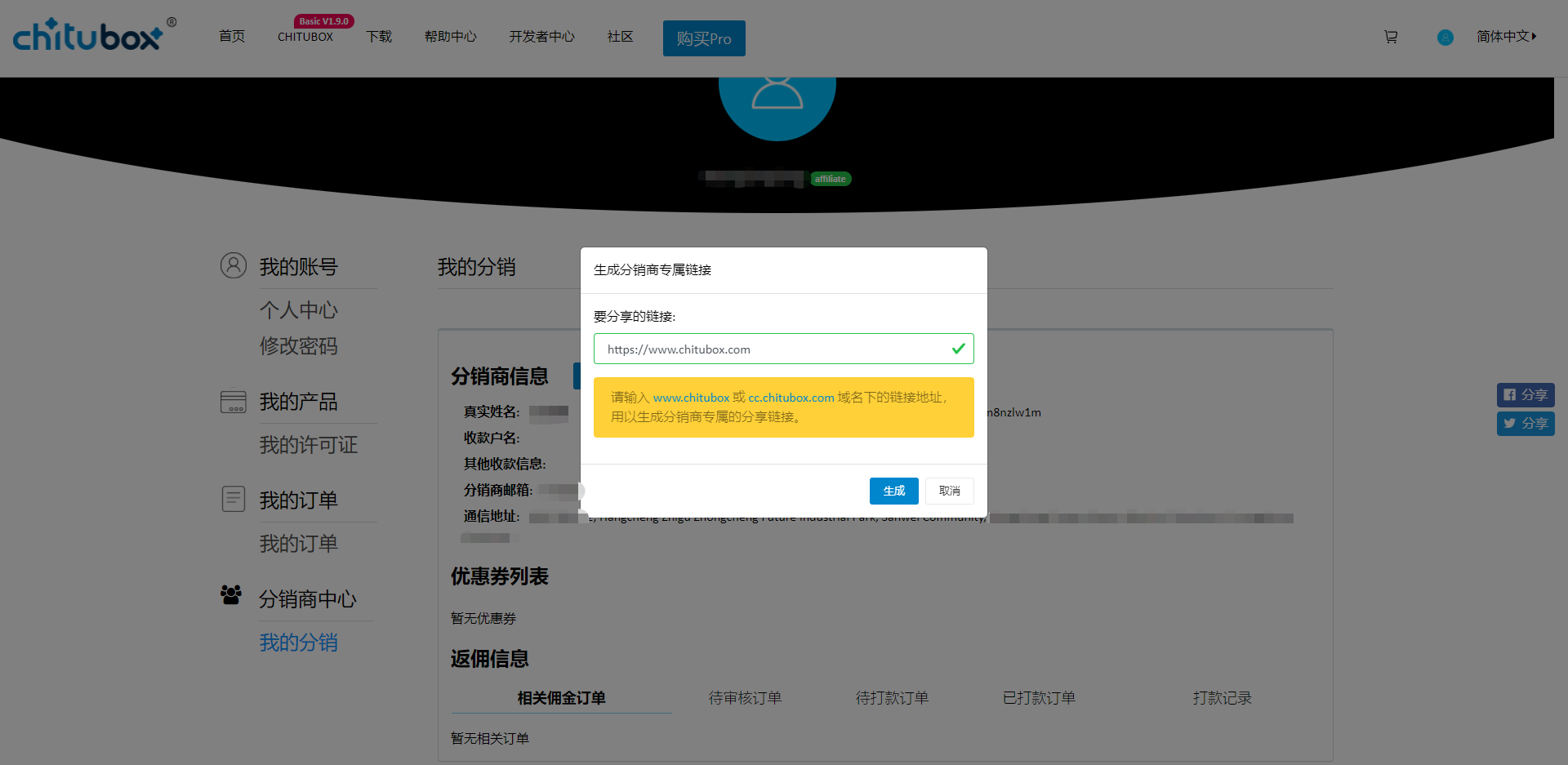This screenshot has height=765, width=1568.
Task: Select the 我的账号 sidebar heading
Action: tap(299, 267)
